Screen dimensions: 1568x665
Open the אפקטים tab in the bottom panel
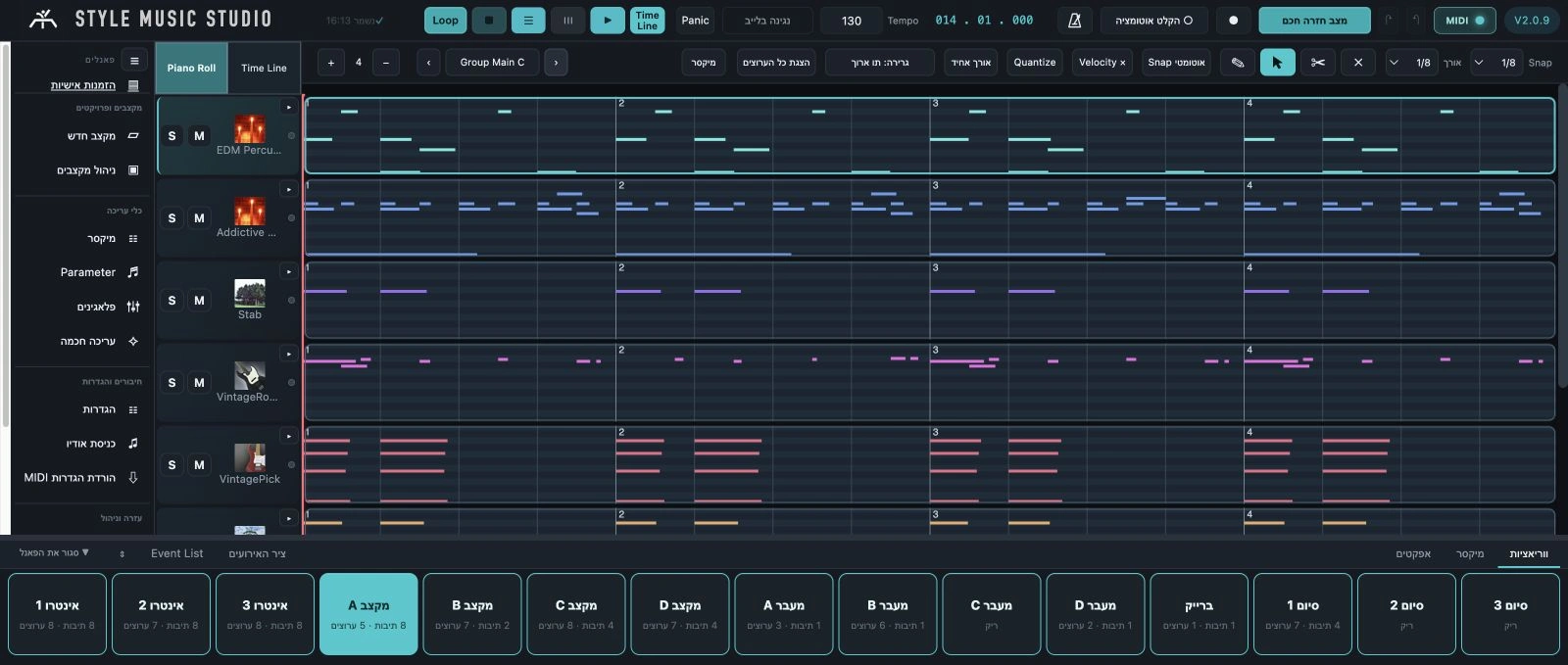point(1413,554)
